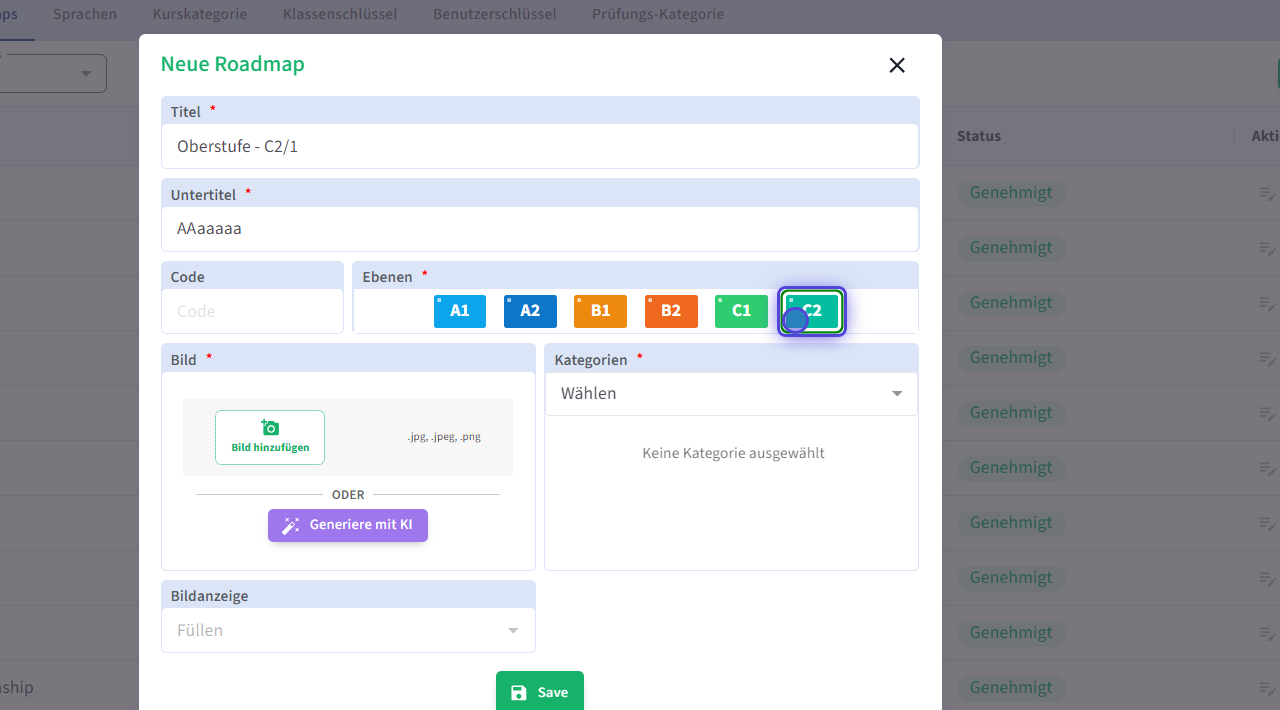This screenshot has width=1280, height=710.
Task: Click the magic wand icon for KI generation
Action: pos(291,525)
